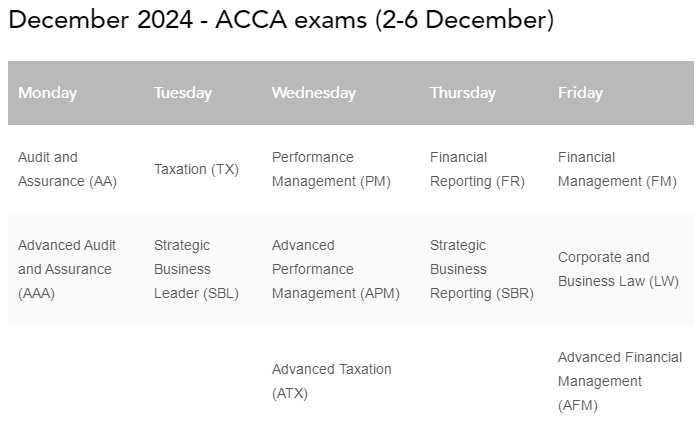This screenshot has width=699, height=425.
Task: Click Financial Reporting (FR) cell
Action: click(472, 169)
